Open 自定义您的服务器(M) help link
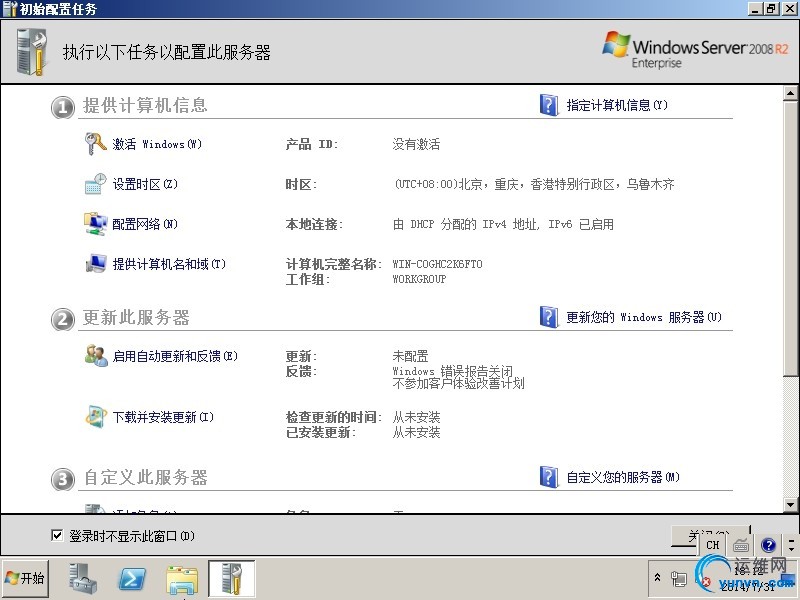This screenshot has height=600, width=800. pos(623,478)
